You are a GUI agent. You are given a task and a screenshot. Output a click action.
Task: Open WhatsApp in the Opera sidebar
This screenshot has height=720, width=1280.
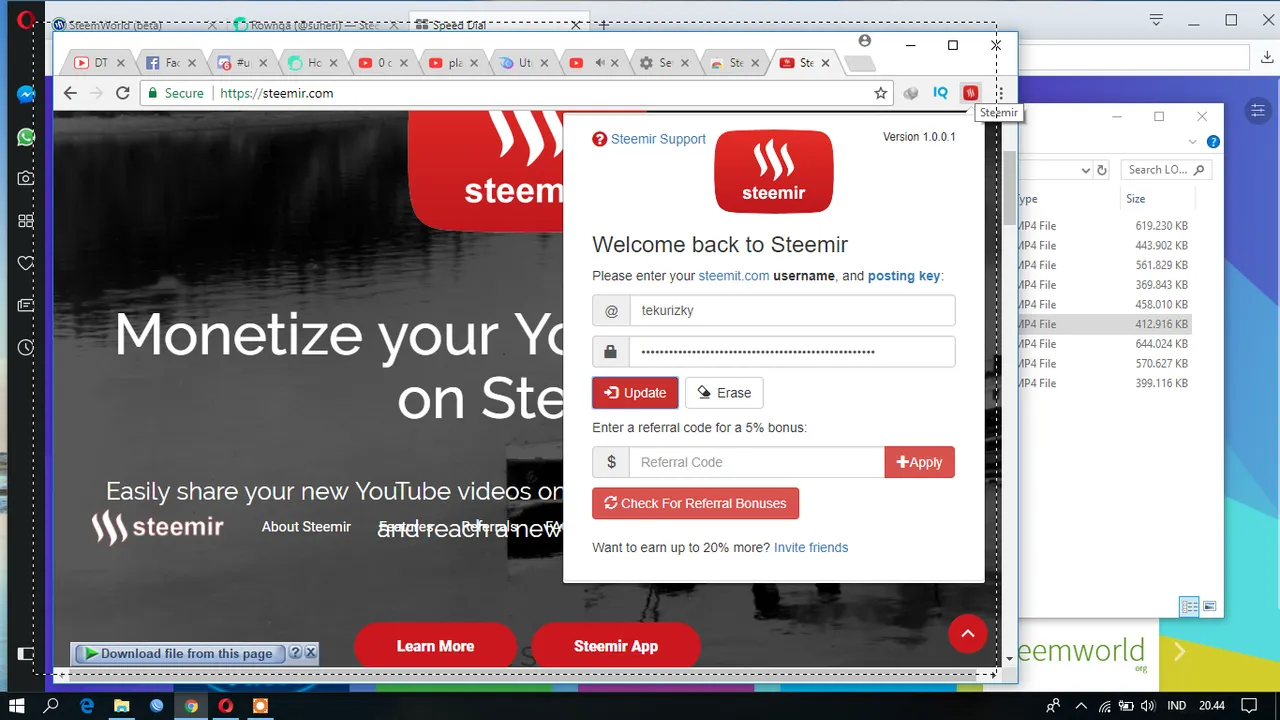tap(26, 137)
